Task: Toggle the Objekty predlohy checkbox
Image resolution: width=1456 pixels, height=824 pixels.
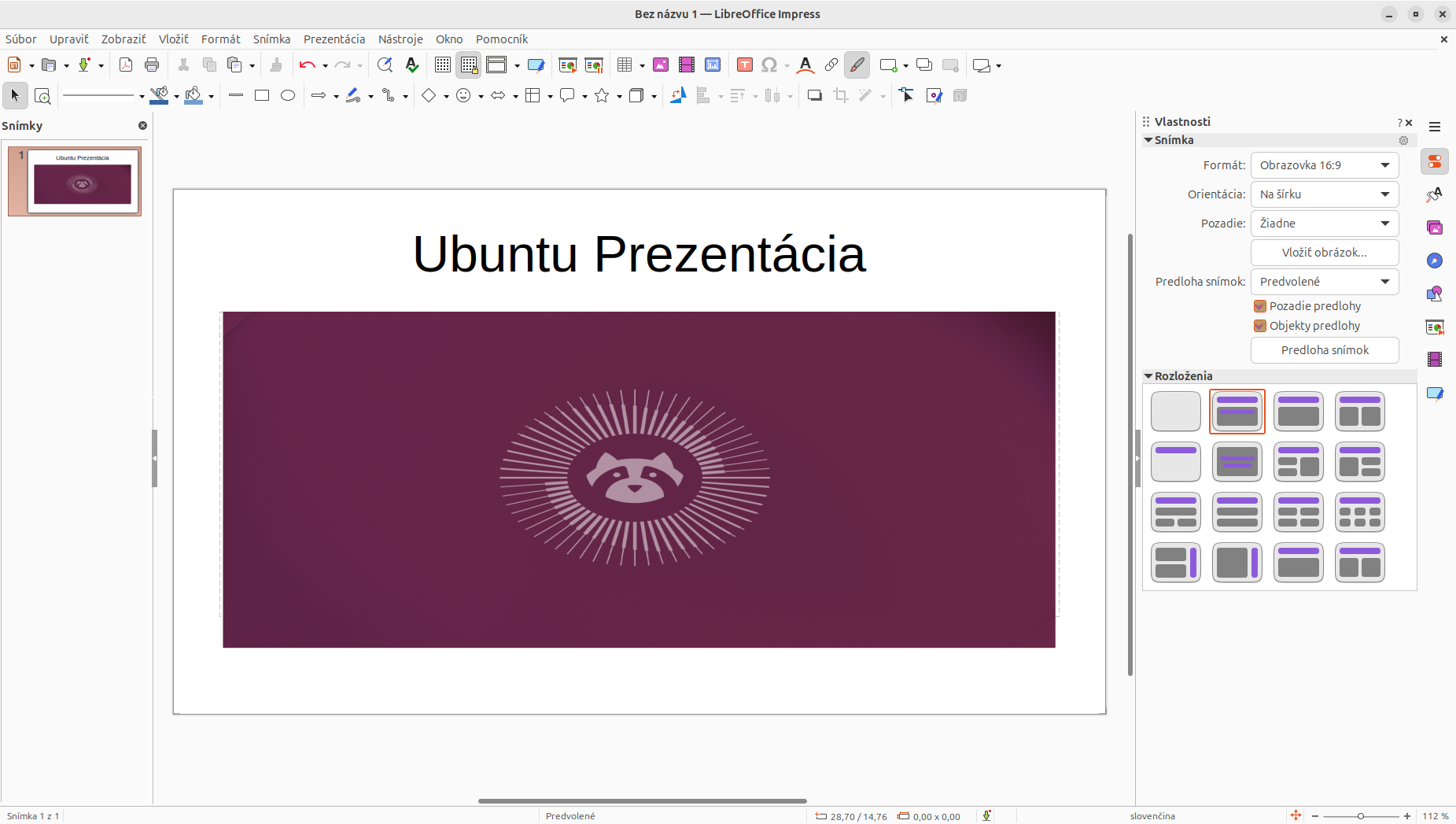Action: tap(1260, 326)
